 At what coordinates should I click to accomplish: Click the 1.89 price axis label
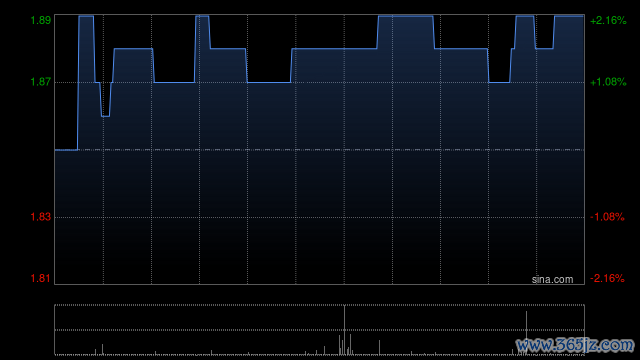click(41, 20)
